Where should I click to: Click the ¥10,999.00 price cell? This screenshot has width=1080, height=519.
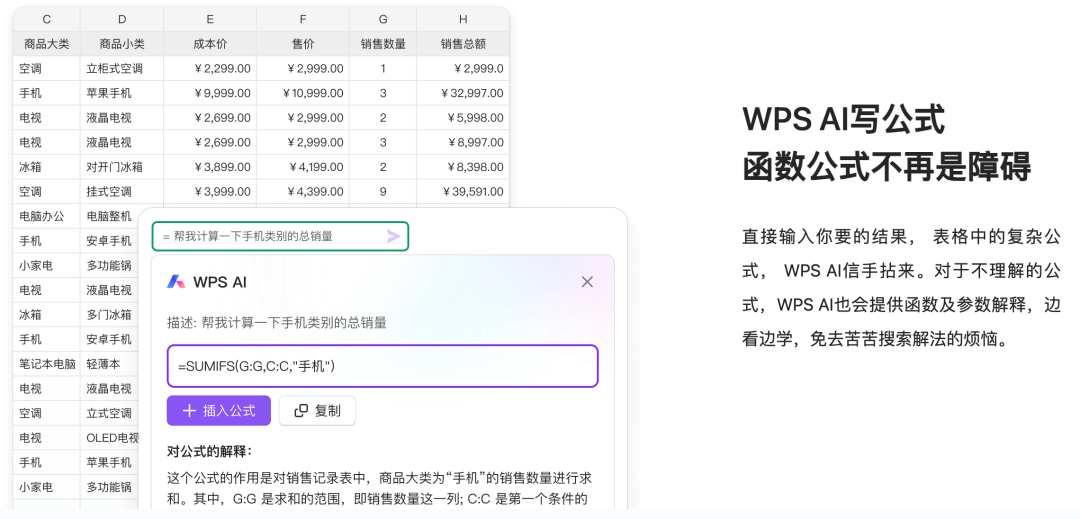pos(303,93)
